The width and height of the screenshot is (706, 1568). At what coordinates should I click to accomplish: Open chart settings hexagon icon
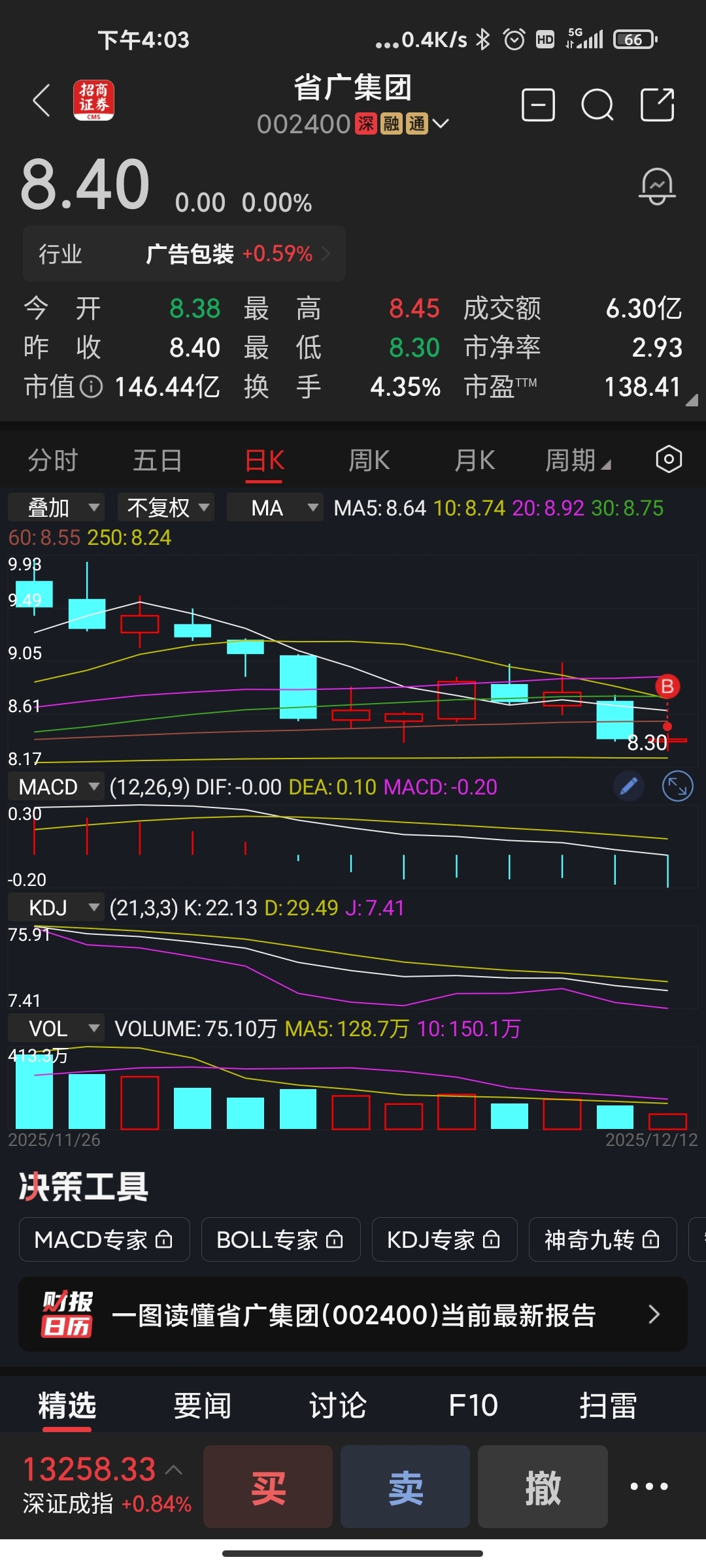tap(669, 459)
